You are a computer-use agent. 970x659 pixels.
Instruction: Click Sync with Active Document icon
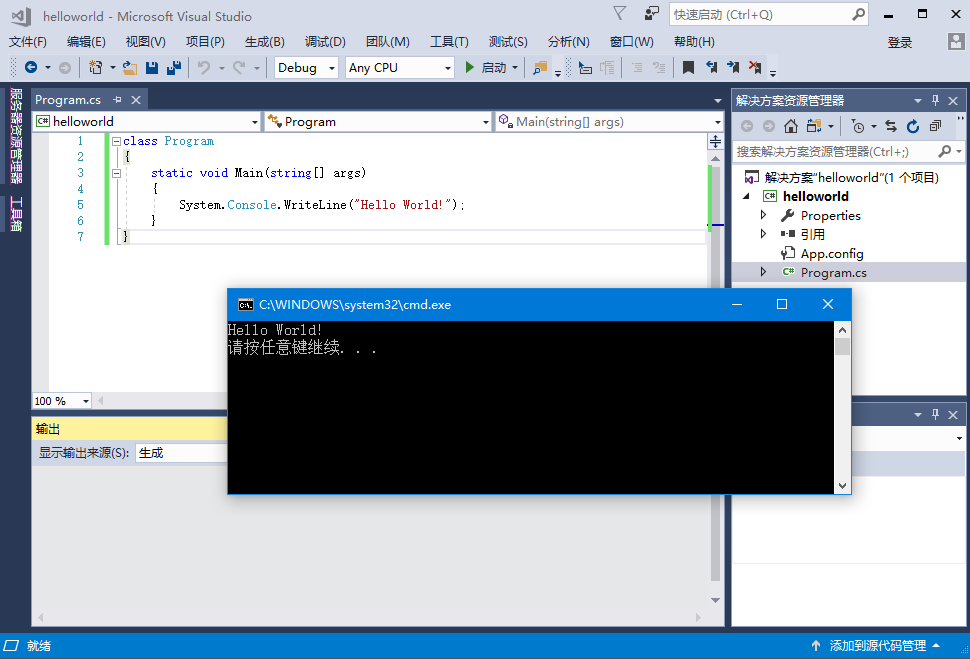[890, 126]
